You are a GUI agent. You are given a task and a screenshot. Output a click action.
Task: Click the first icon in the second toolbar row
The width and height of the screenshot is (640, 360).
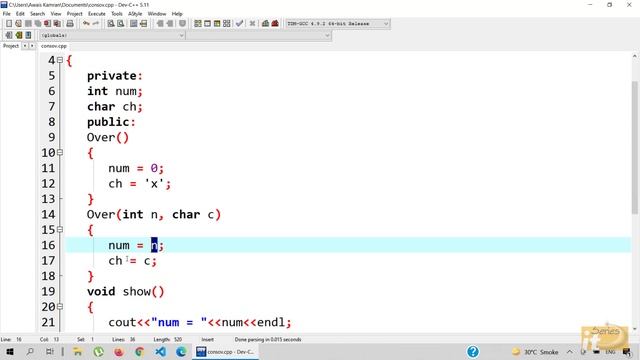coord(9,36)
